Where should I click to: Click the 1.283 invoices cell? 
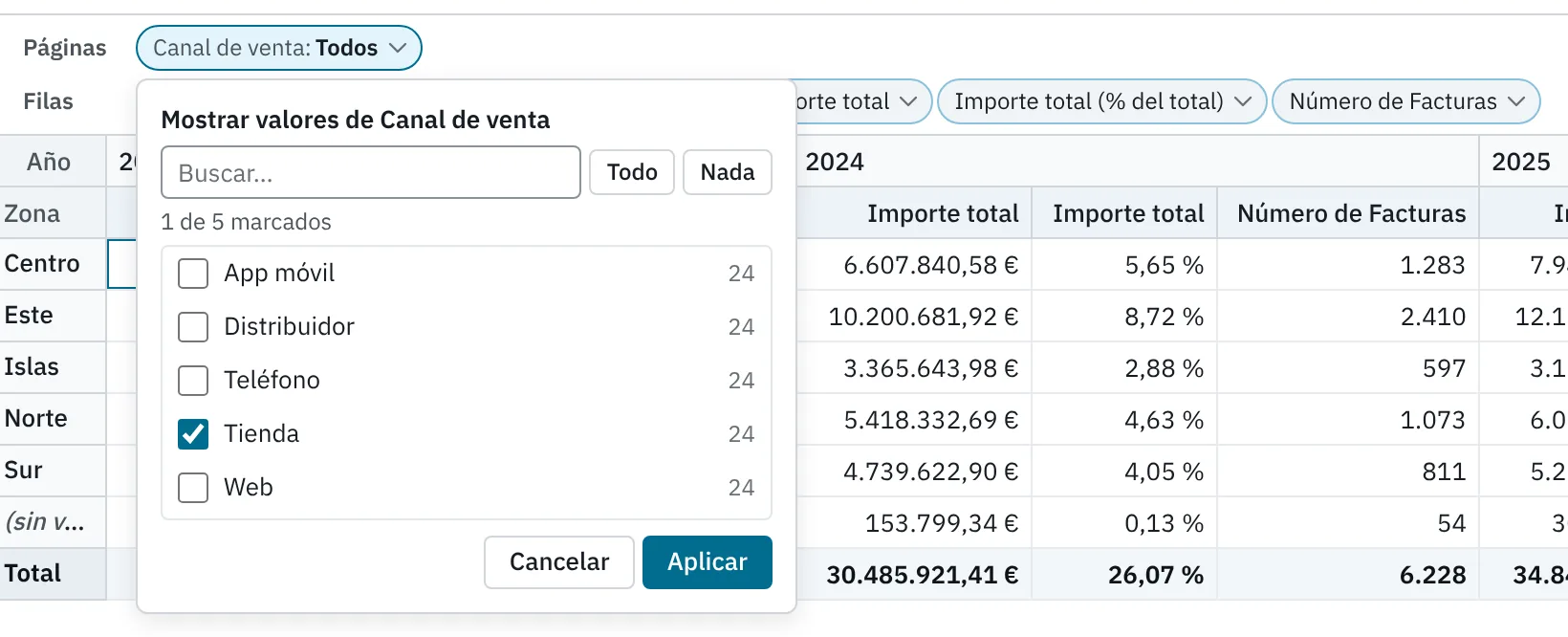tap(1348, 265)
